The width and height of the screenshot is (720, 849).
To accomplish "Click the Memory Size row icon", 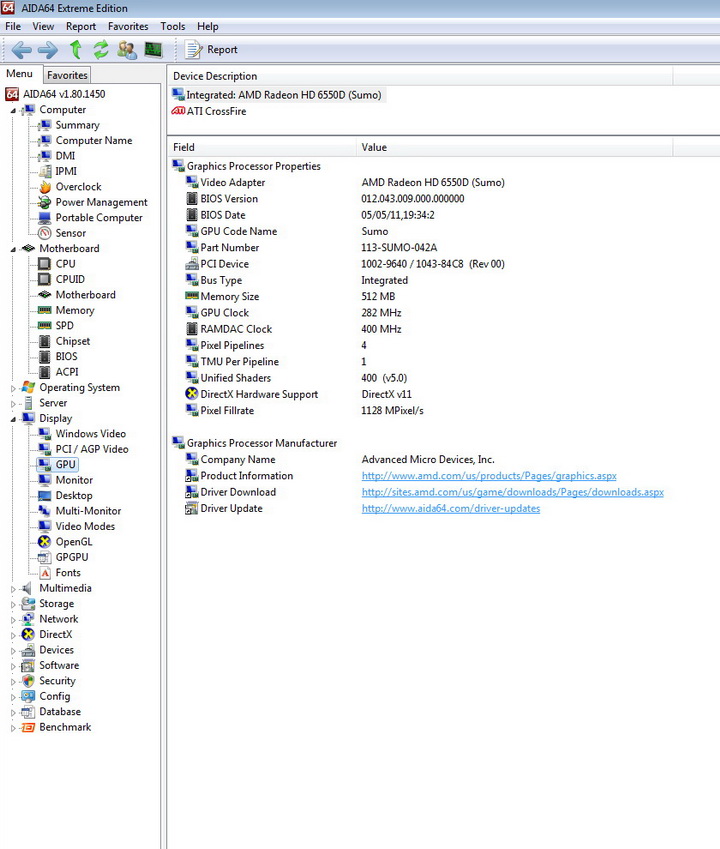I will [x=192, y=296].
